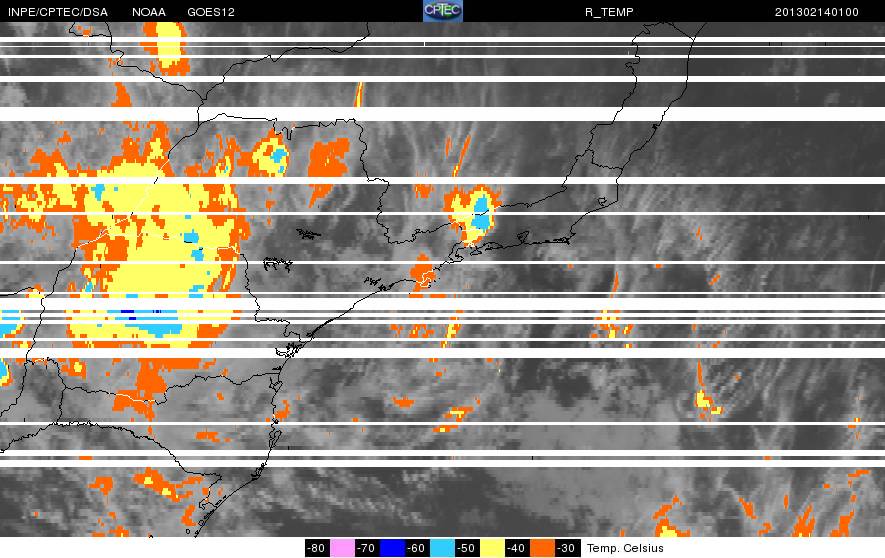
Task: Click the GOES12 satellite label
Action: pyautogui.click(x=211, y=12)
